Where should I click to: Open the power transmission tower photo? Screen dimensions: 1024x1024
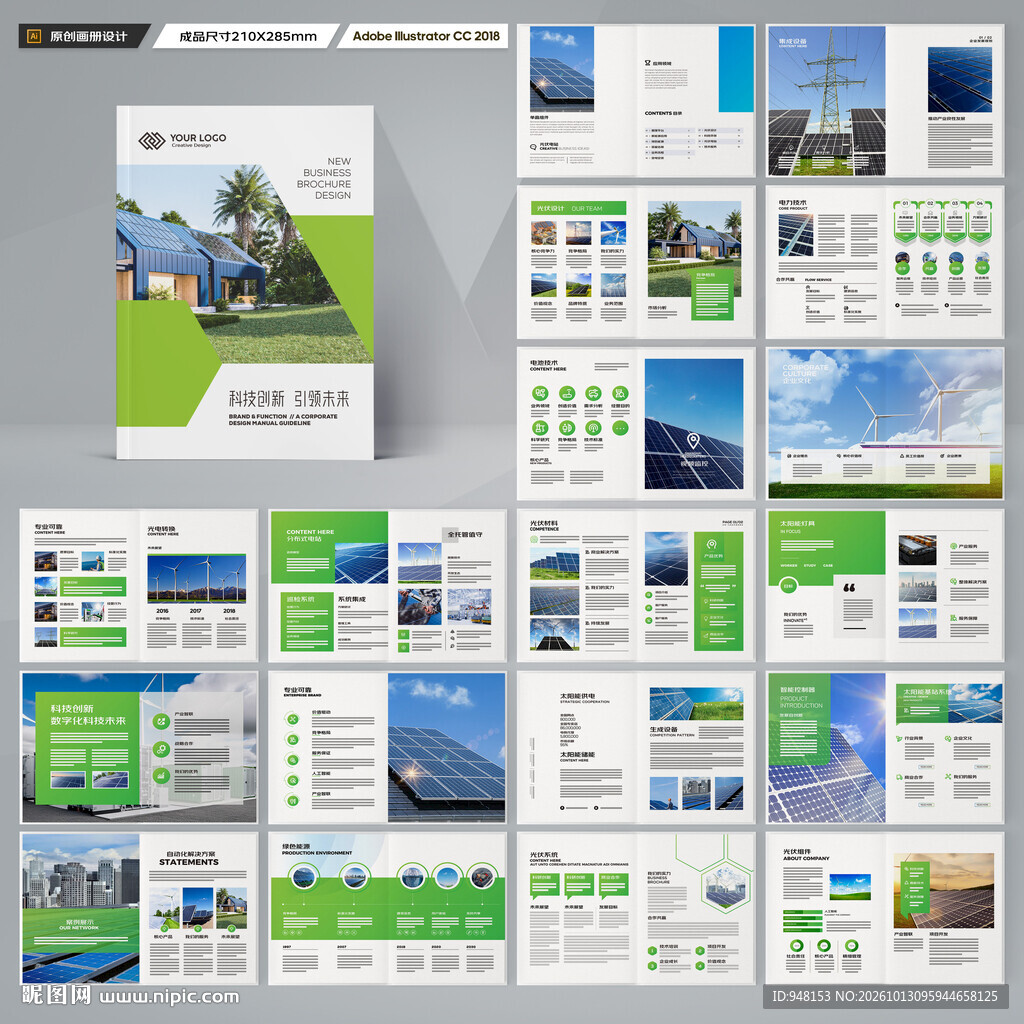(x=826, y=101)
